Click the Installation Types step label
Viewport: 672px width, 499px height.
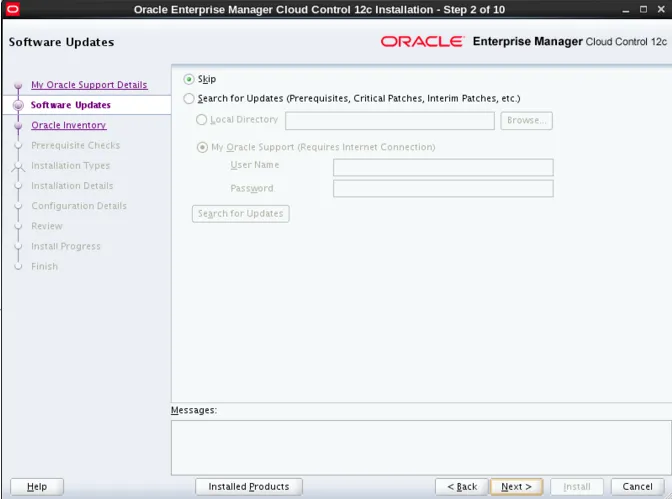point(70,165)
